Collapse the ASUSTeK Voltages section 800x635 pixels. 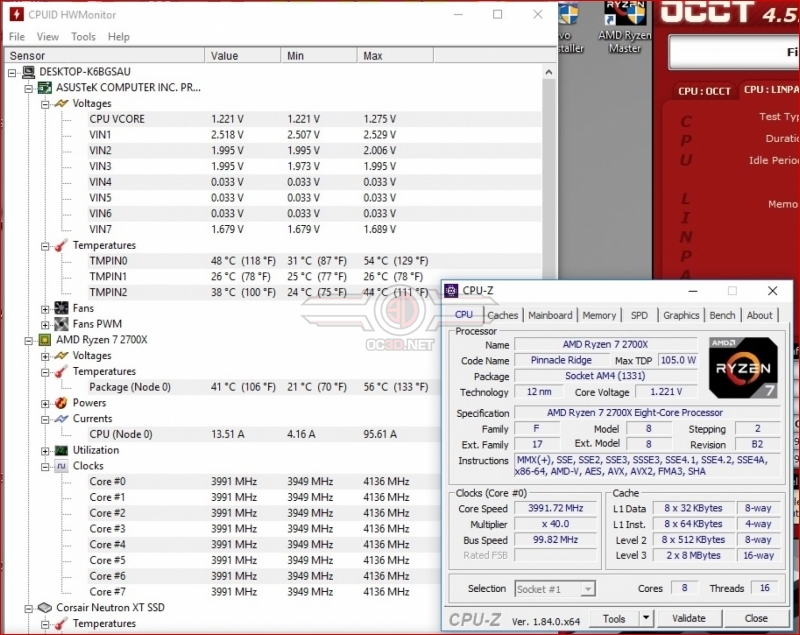[x=45, y=104]
